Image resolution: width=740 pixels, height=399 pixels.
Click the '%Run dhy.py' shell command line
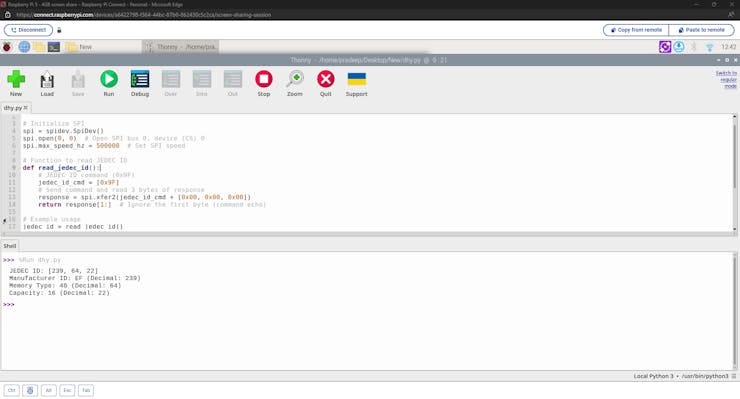tap(40, 260)
